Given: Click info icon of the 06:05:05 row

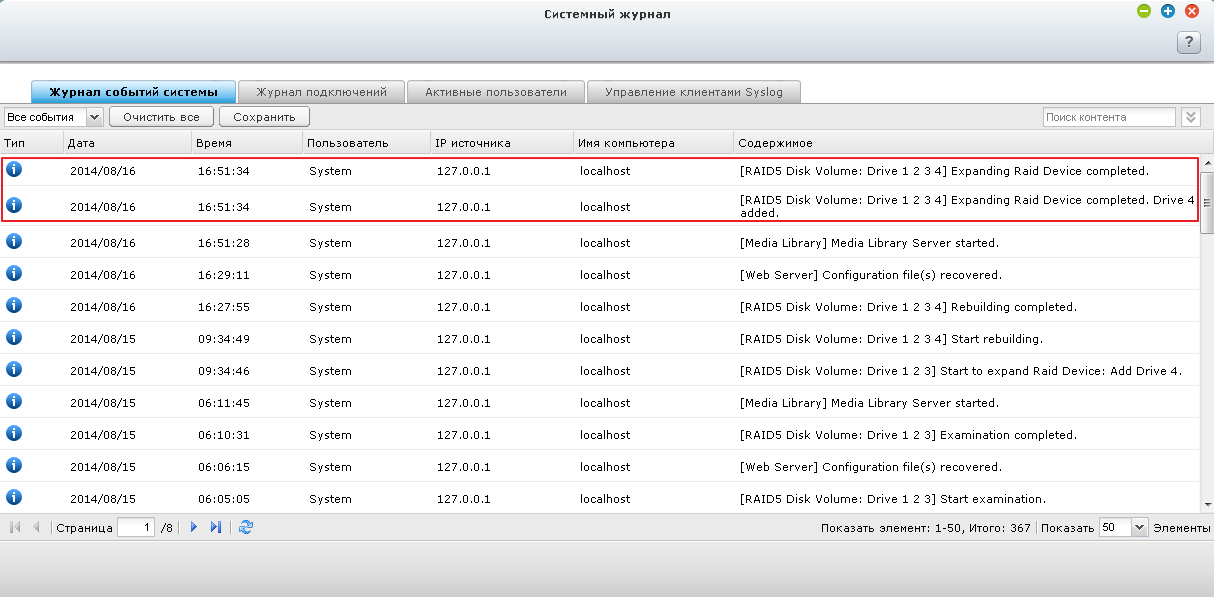Looking at the screenshot, I should (14, 497).
